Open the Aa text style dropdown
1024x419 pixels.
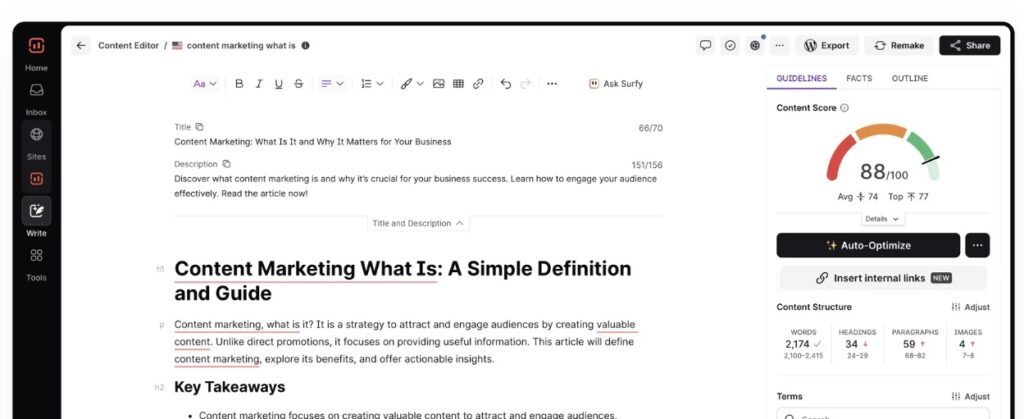(x=204, y=84)
